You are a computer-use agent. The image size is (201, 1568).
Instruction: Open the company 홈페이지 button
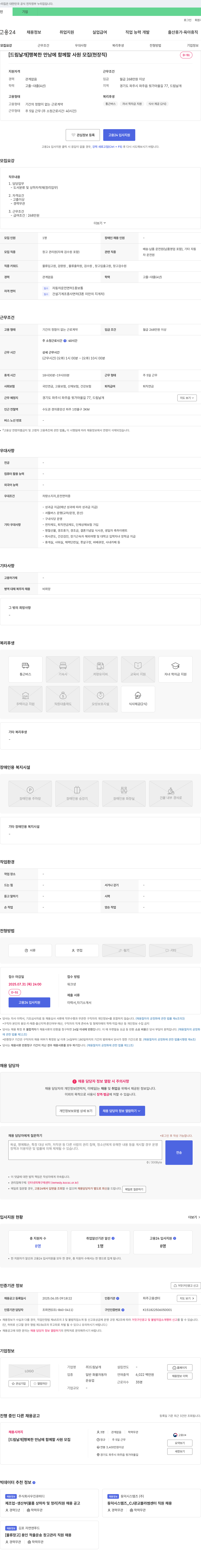[x=180, y=1368]
